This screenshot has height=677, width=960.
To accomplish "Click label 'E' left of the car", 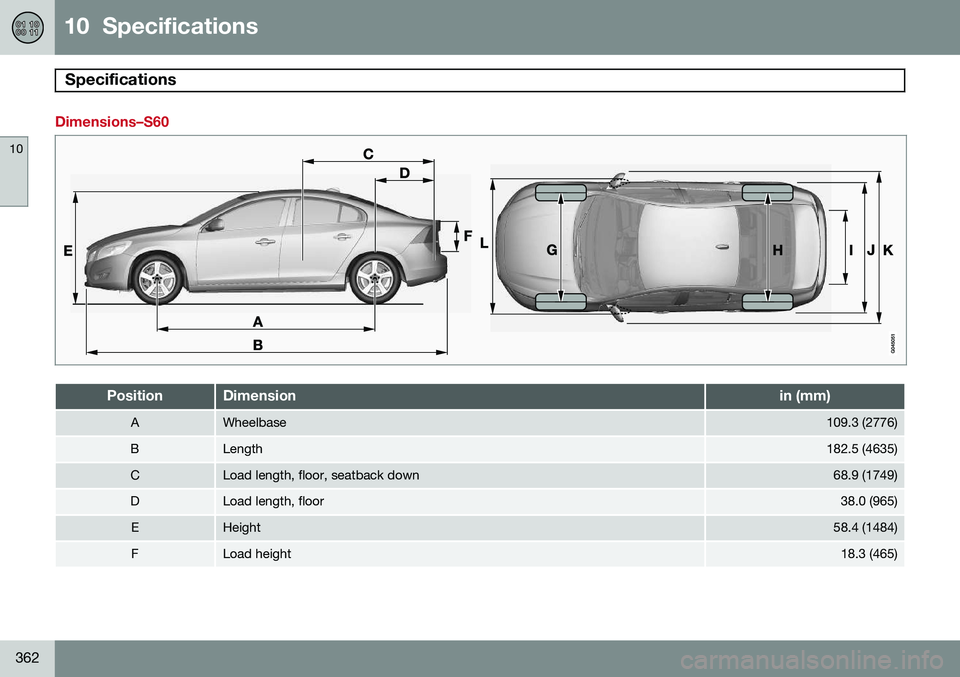I will tap(68, 251).
